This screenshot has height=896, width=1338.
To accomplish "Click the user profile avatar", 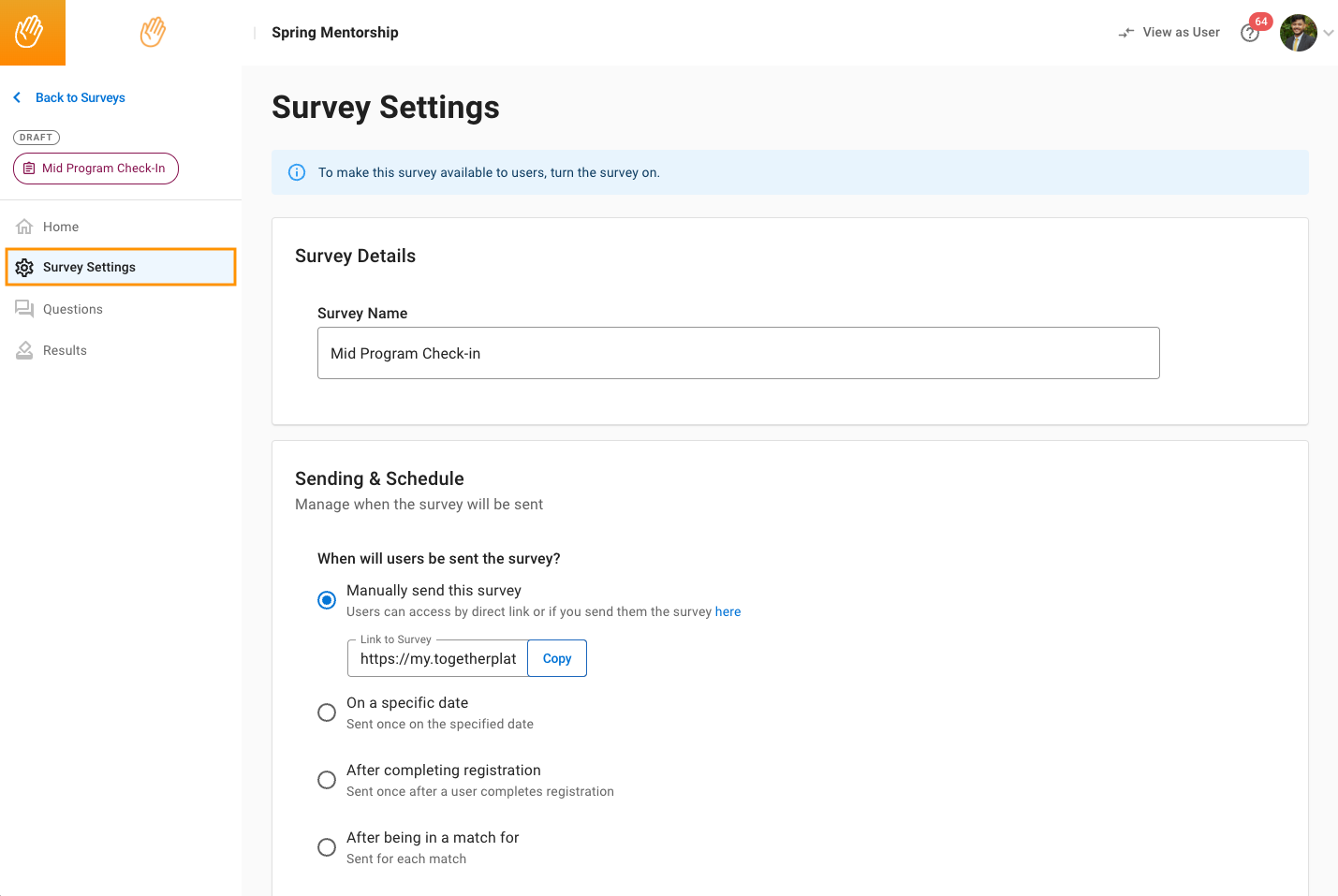I will tap(1298, 33).
